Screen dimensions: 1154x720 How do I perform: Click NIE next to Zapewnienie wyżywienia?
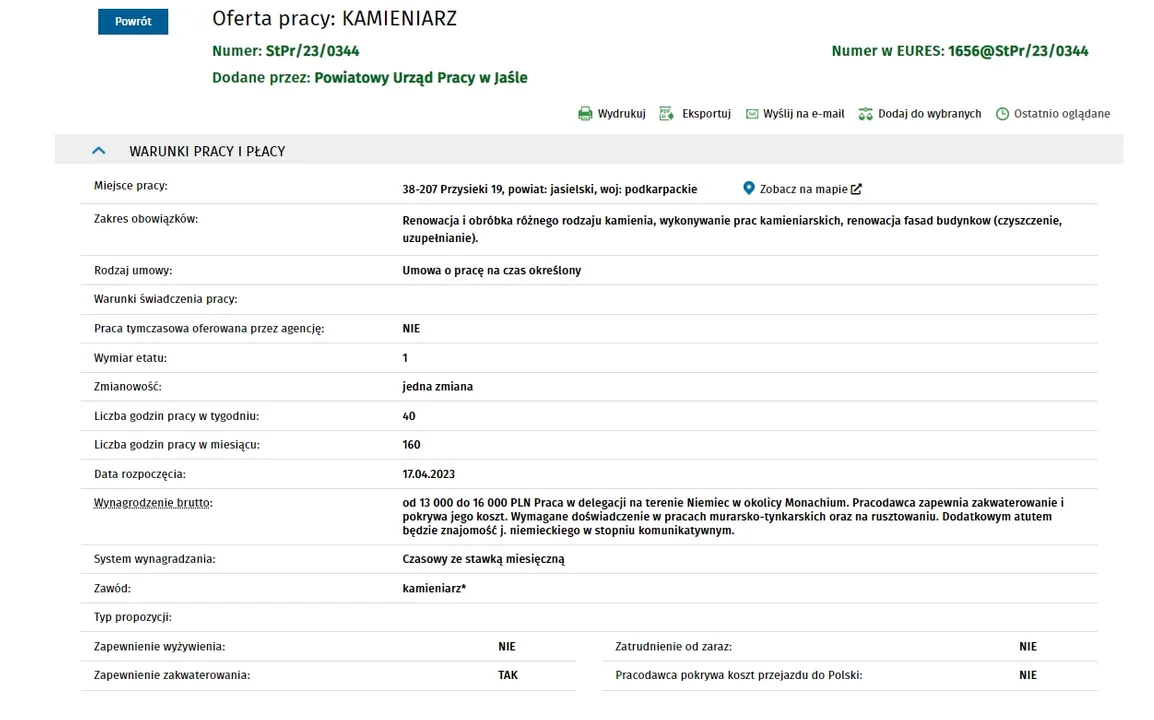(507, 646)
